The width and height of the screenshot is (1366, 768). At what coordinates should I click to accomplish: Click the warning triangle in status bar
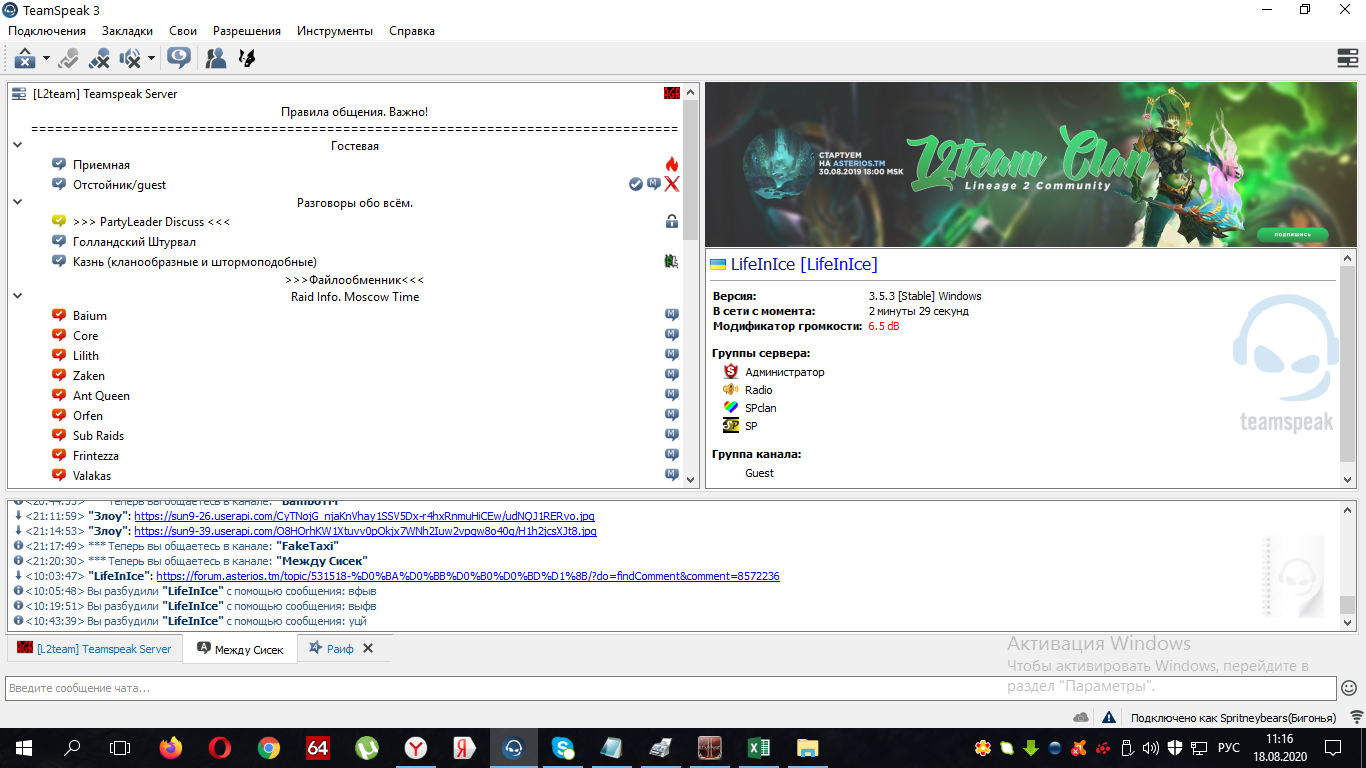1108,717
